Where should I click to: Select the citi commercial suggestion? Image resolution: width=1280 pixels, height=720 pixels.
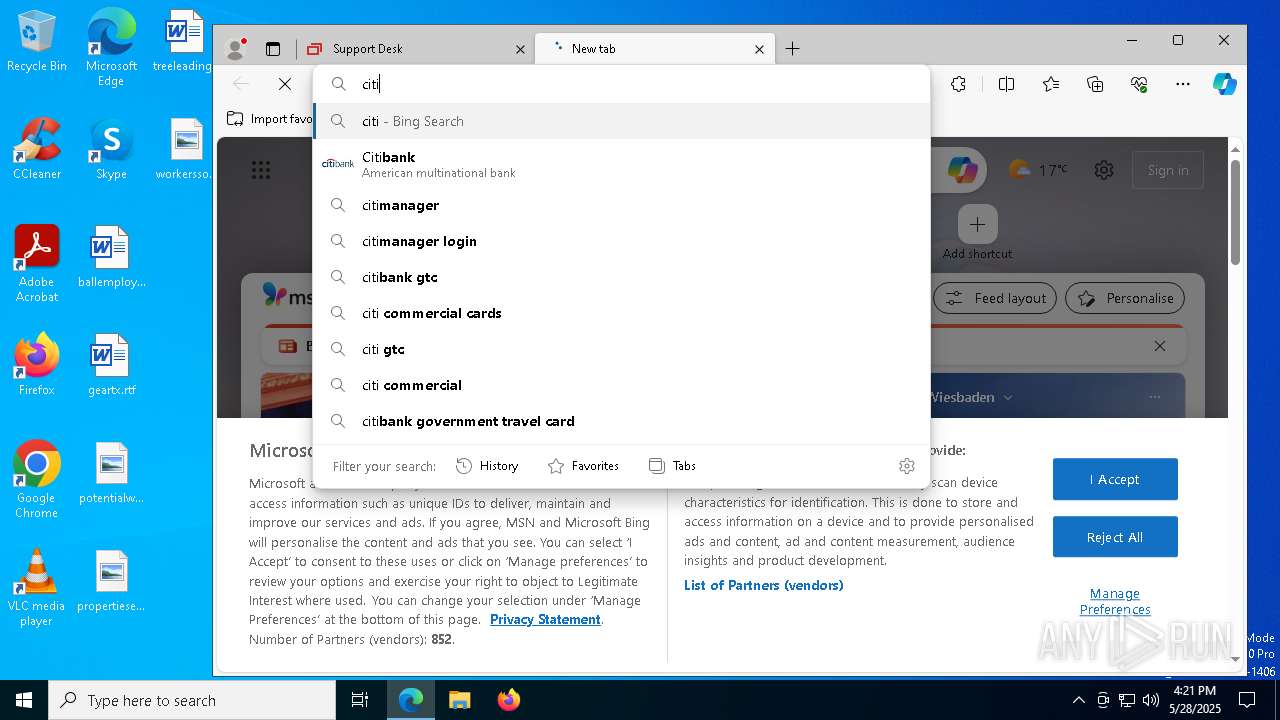pos(621,385)
